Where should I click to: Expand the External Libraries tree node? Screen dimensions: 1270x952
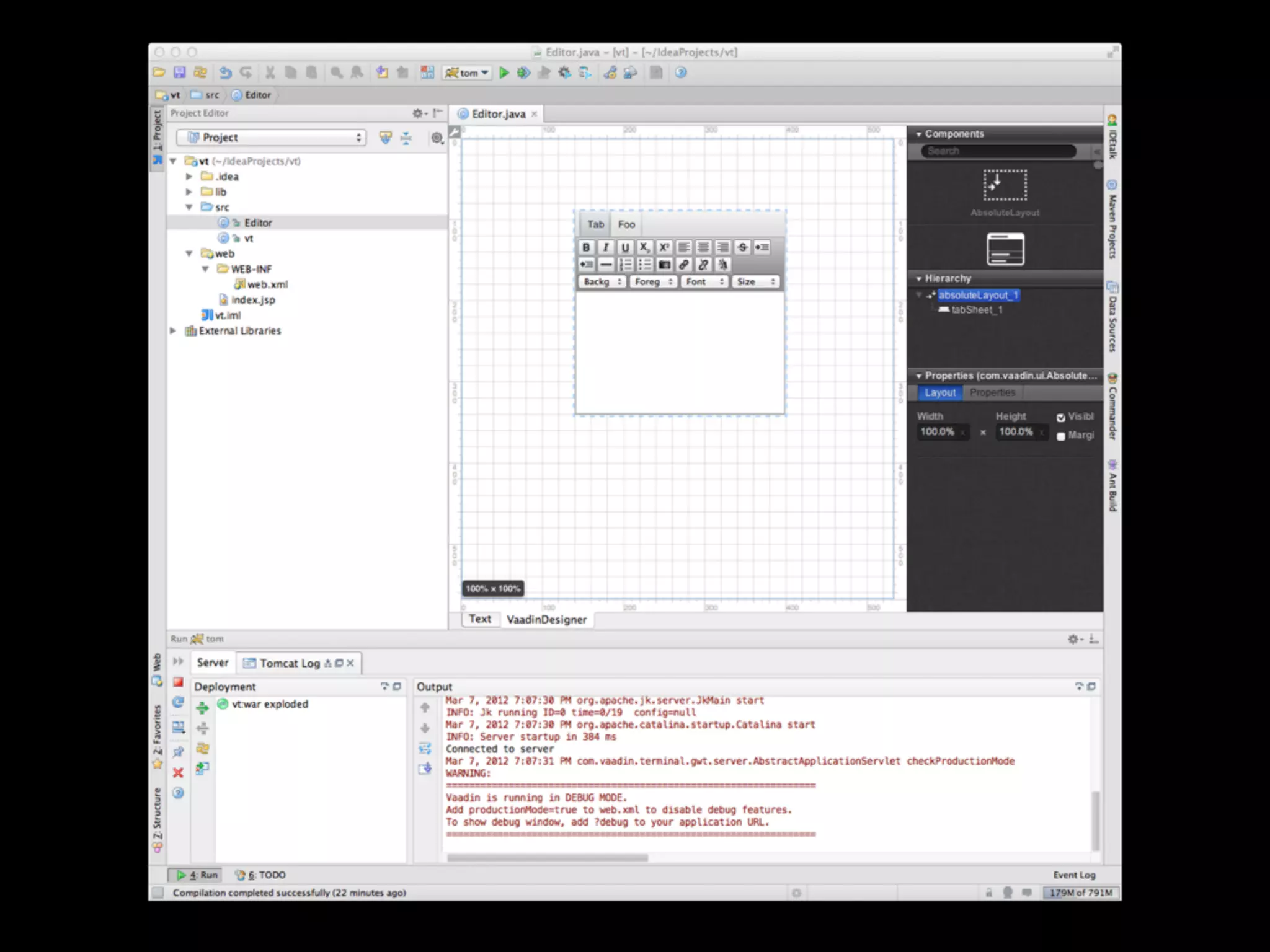pyautogui.click(x=173, y=331)
